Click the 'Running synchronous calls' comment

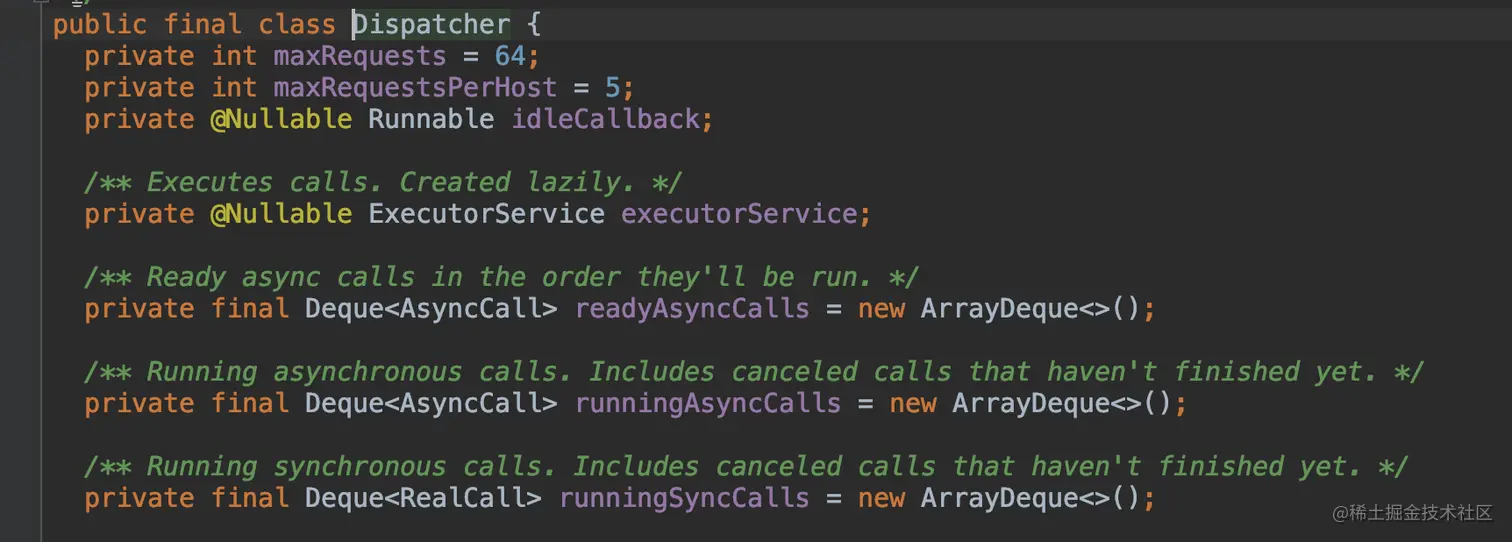click(746, 466)
